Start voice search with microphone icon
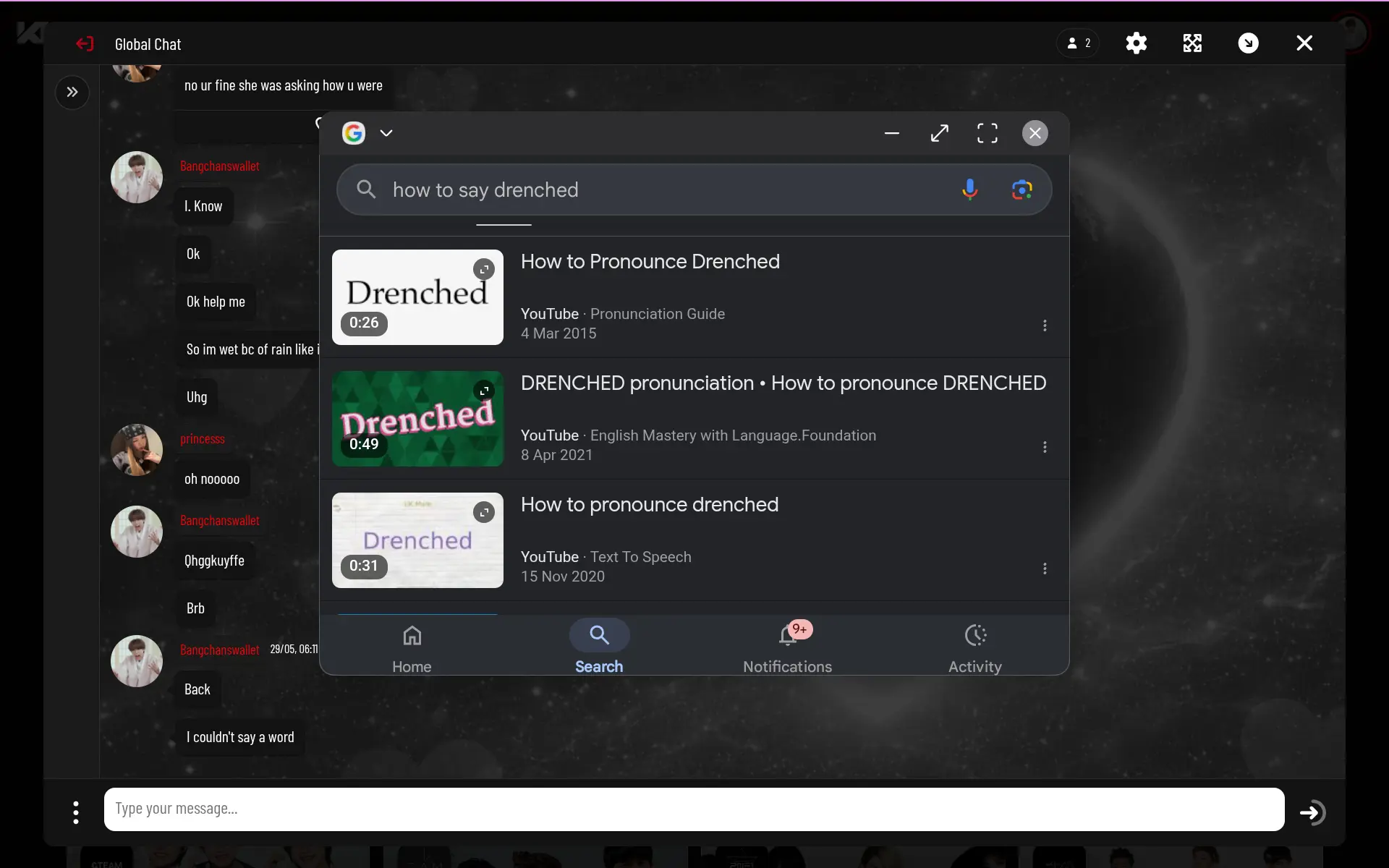This screenshot has height=868, width=1389. [x=969, y=190]
